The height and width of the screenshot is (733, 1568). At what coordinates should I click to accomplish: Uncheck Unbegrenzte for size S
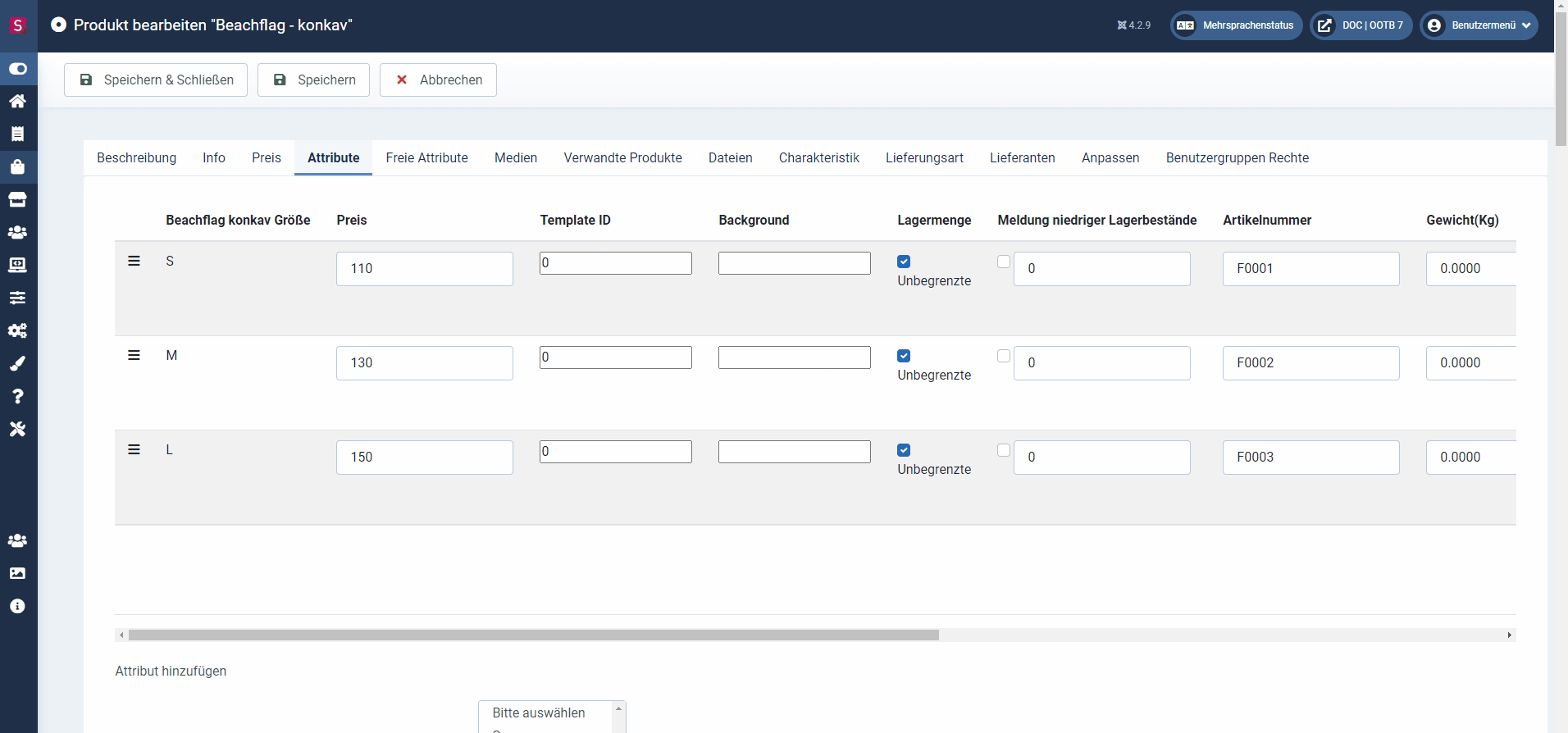pos(904,262)
